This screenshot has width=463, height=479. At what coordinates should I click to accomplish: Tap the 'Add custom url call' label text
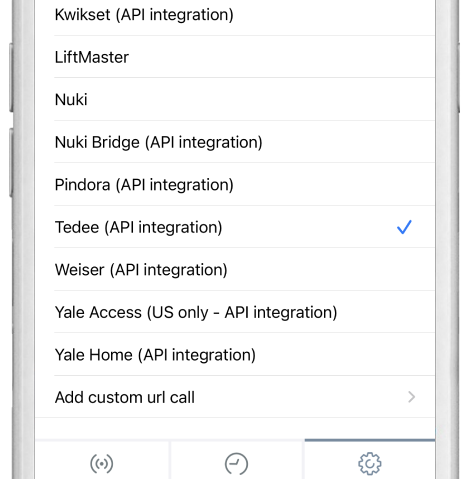coord(125,397)
